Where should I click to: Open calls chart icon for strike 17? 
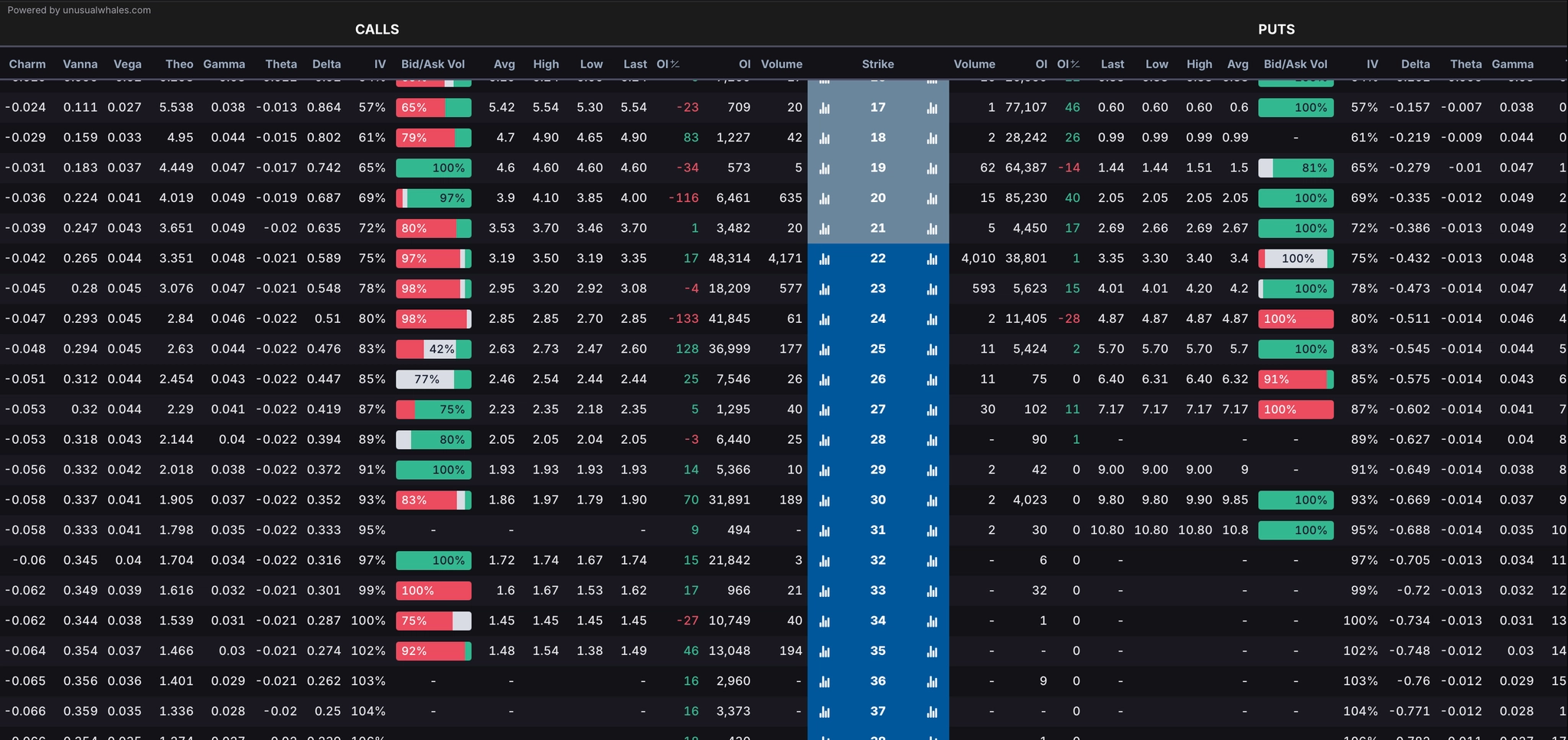pyautogui.click(x=825, y=108)
